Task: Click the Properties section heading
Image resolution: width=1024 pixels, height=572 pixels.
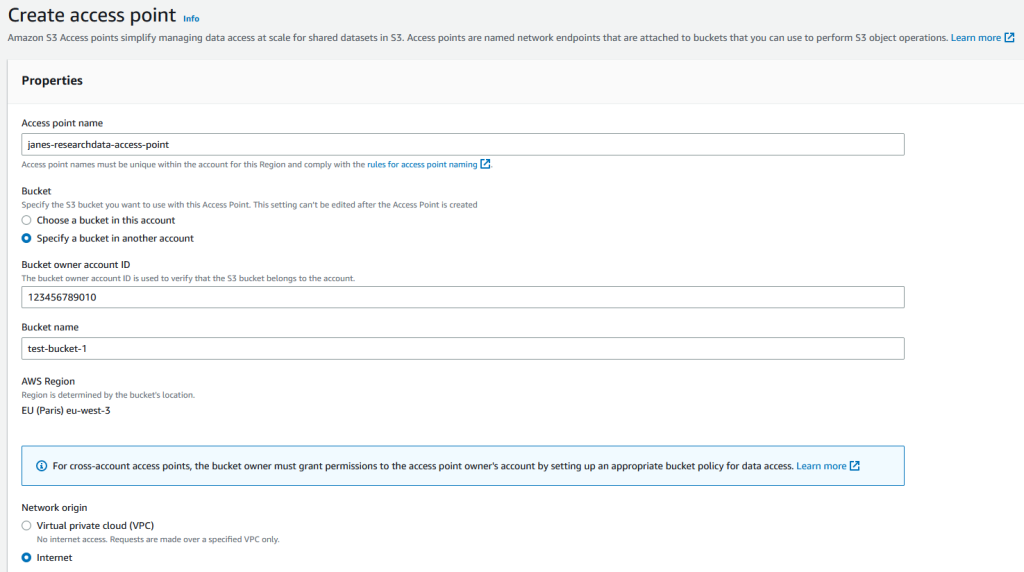Action: 52,80
